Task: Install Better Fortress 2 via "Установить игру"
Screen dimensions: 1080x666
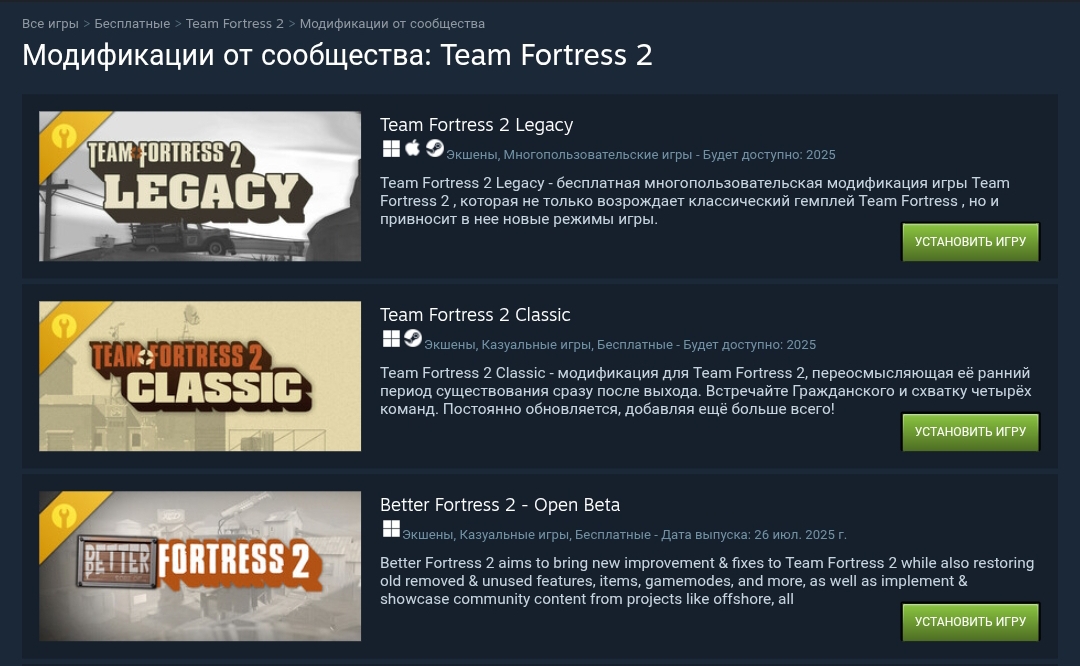Action: pos(970,622)
